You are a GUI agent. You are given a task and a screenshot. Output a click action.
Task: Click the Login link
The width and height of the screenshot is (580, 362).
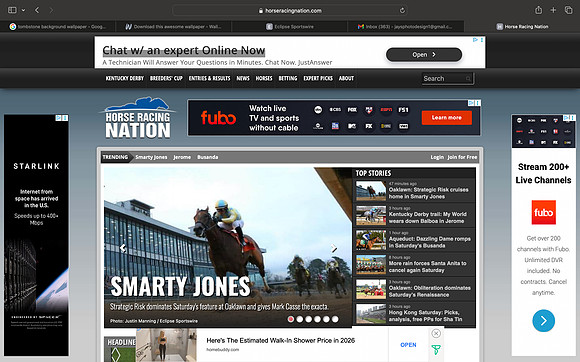click(437, 157)
